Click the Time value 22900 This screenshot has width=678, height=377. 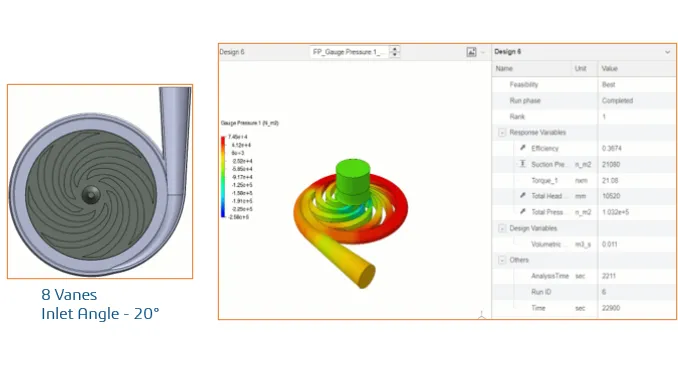pos(611,308)
